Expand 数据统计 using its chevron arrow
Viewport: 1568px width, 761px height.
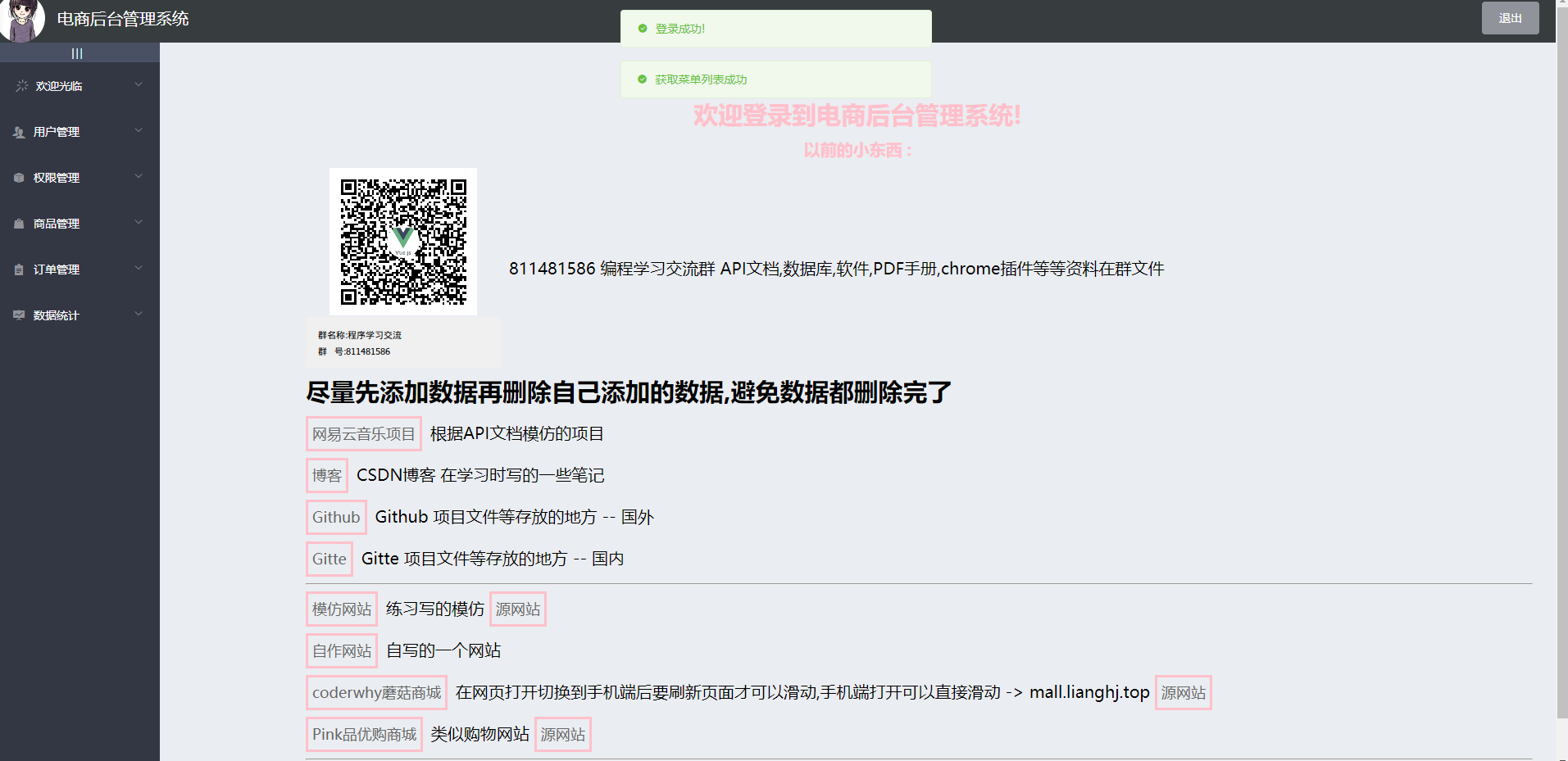pyautogui.click(x=139, y=314)
